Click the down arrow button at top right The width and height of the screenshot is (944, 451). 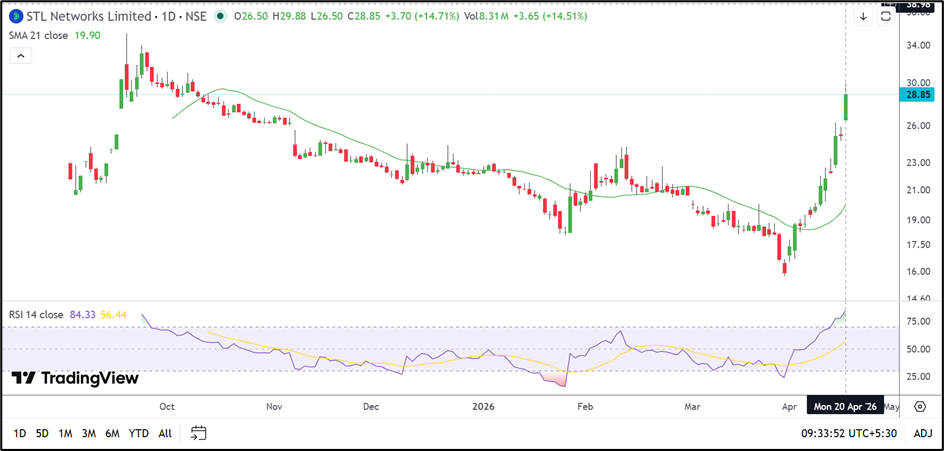863,16
